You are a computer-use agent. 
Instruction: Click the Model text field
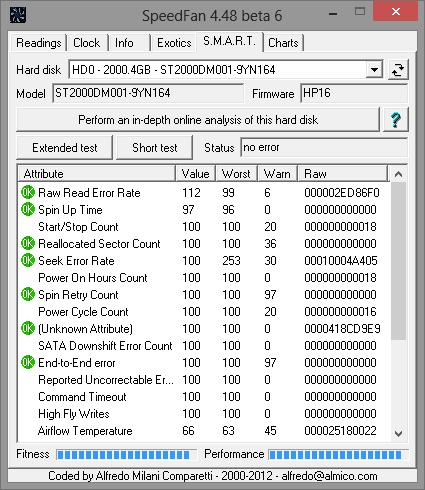148,93
